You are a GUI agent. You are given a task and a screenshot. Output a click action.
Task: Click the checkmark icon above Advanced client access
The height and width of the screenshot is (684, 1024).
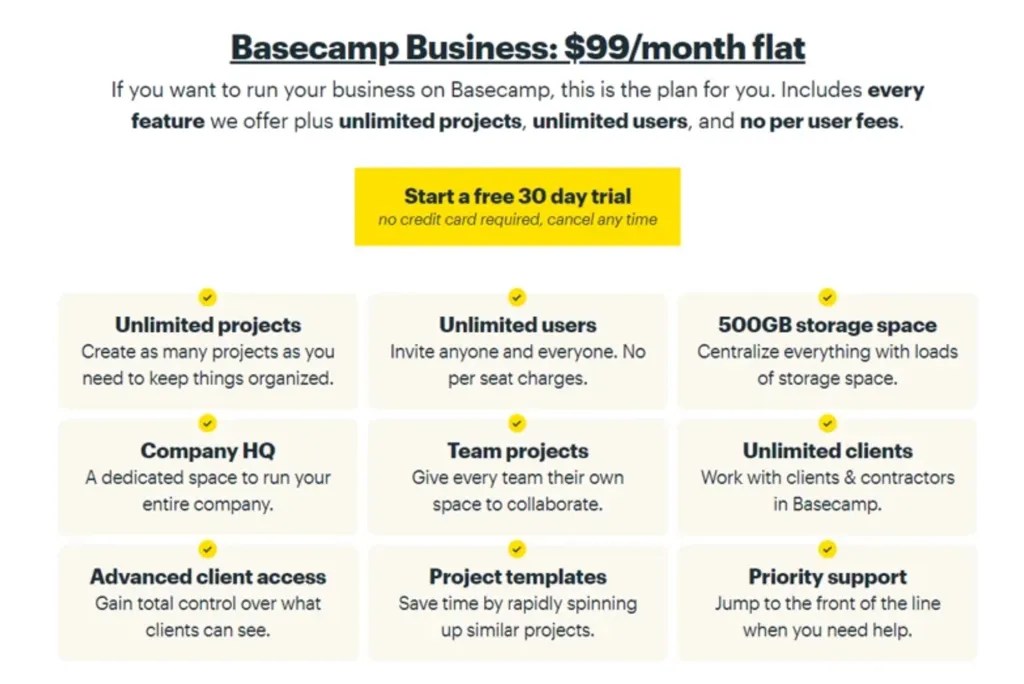[x=207, y=549]
